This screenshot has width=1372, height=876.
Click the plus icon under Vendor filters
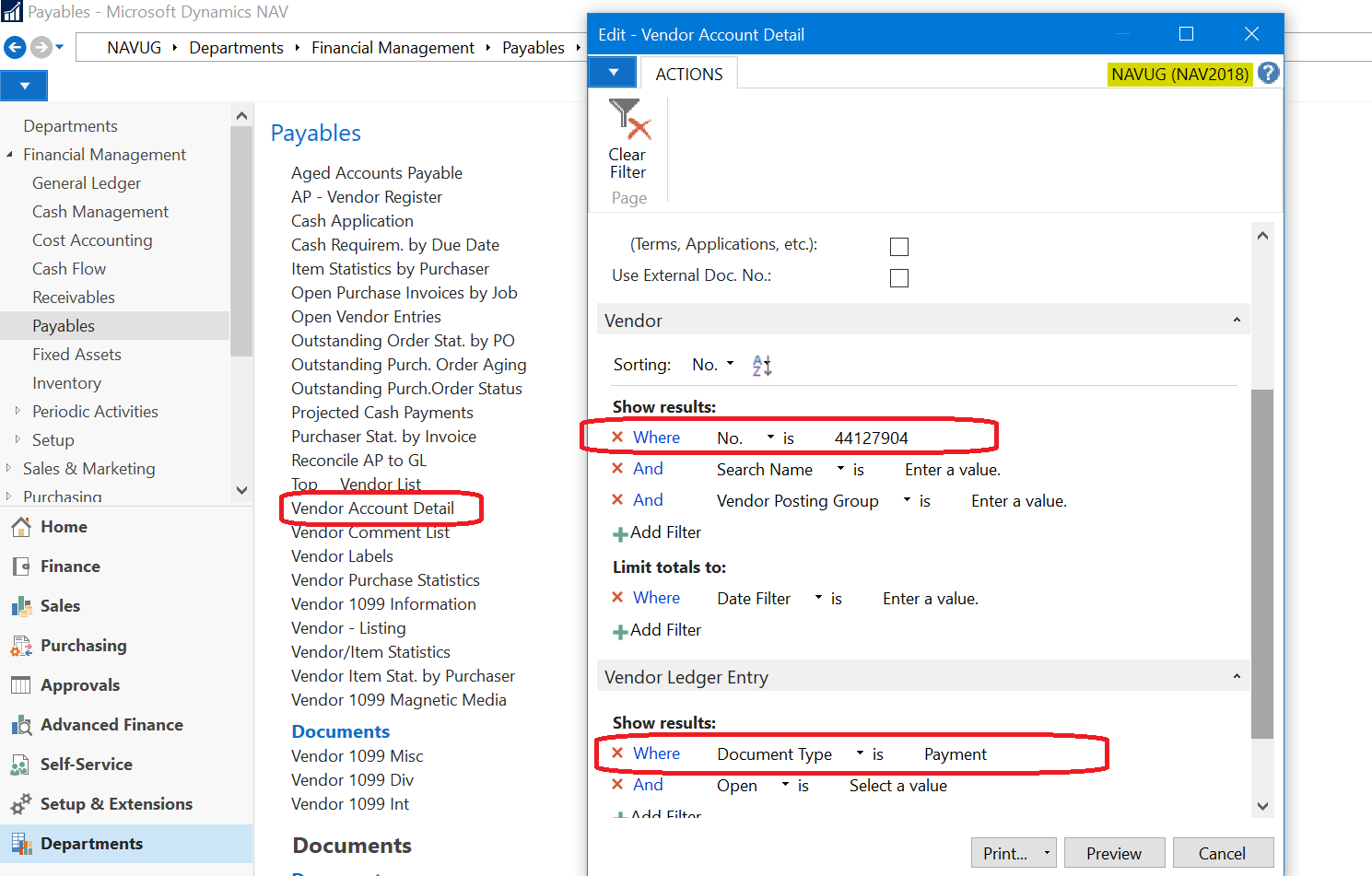click(x=621, y=533)
